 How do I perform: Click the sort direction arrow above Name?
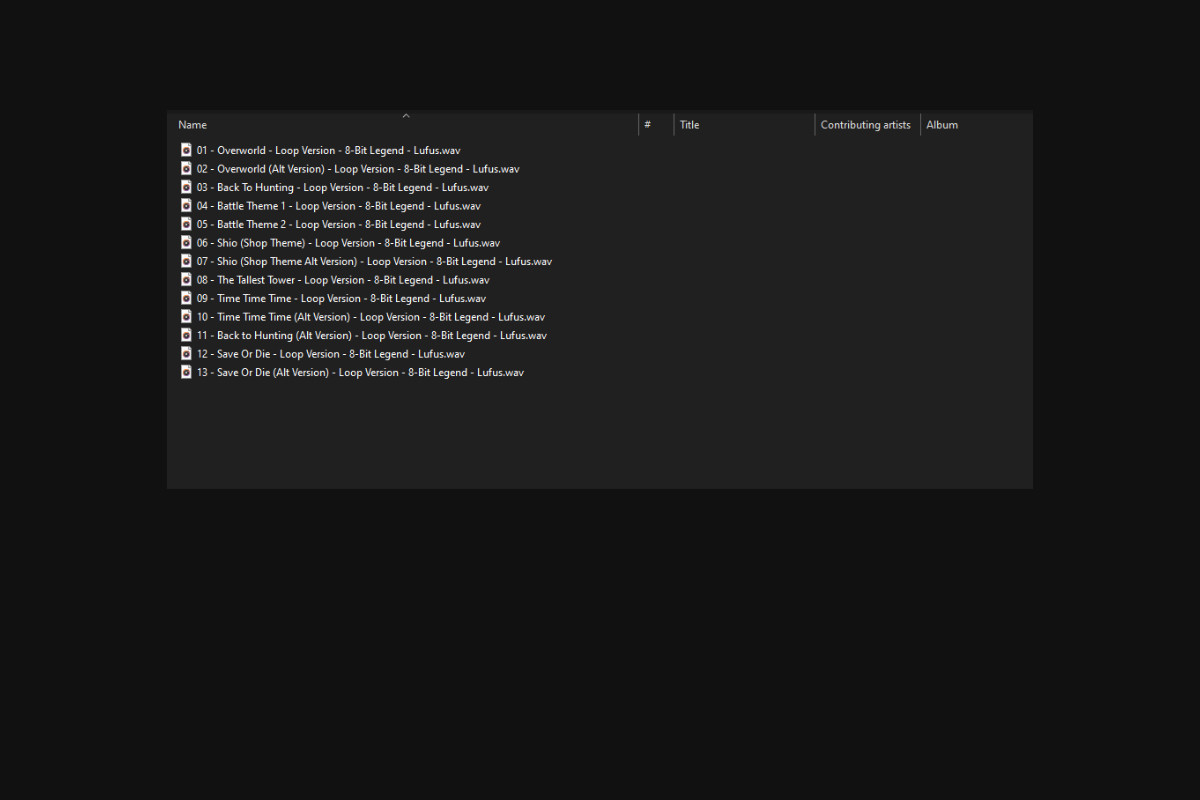406,116
